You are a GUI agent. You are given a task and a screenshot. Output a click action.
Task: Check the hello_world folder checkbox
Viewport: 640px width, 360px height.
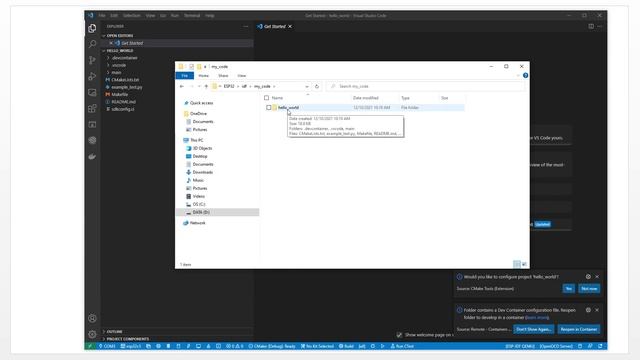pos(269,108)
